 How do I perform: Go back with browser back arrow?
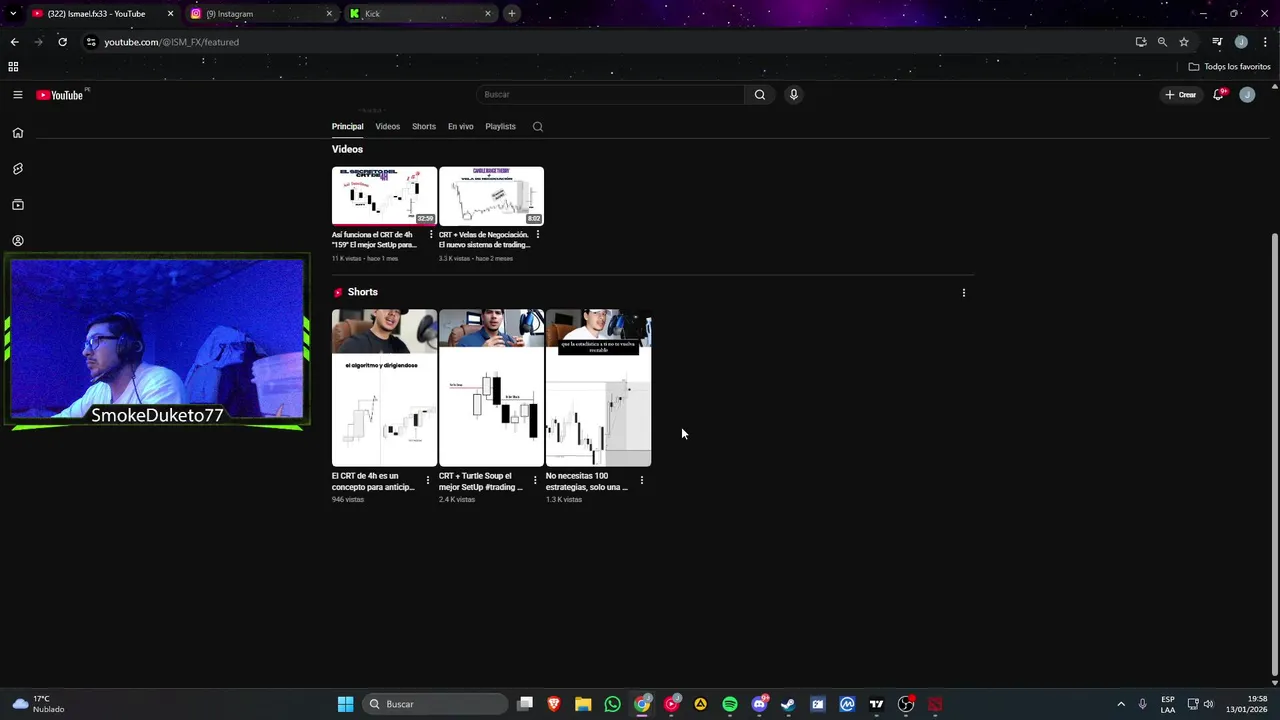pyautogui.click(x=14, y=42)
